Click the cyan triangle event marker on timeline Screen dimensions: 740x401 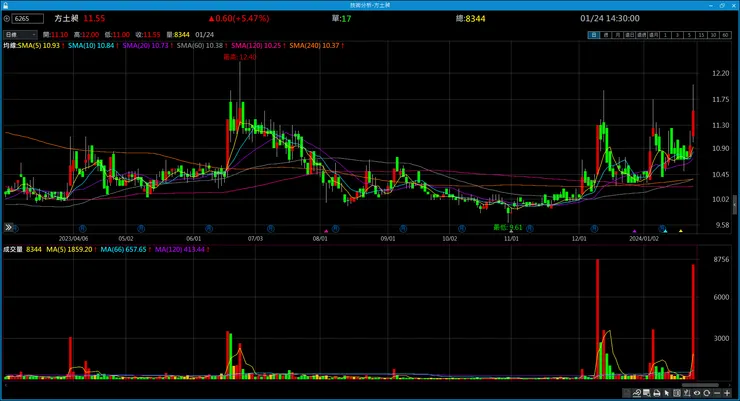tap(665, 231)
